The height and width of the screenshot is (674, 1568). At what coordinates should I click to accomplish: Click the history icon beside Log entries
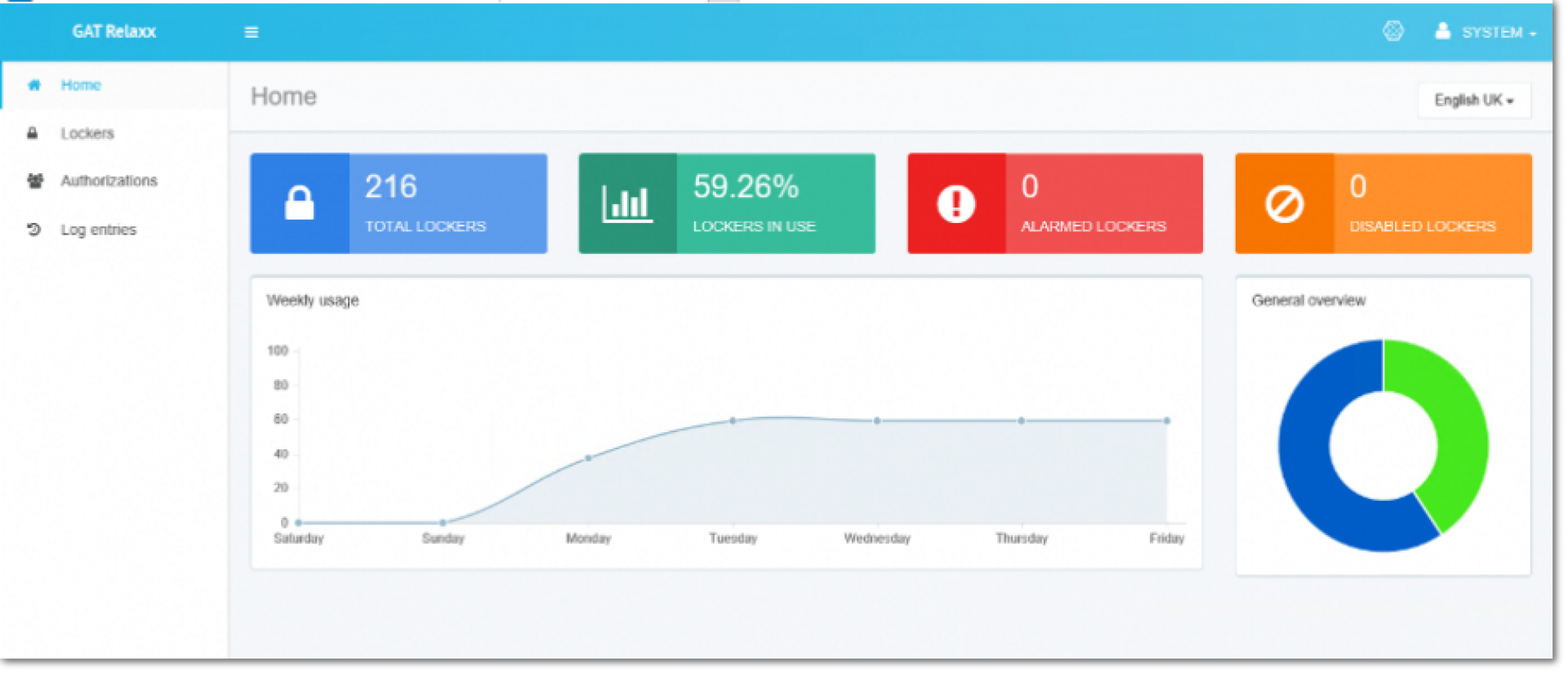33,230
